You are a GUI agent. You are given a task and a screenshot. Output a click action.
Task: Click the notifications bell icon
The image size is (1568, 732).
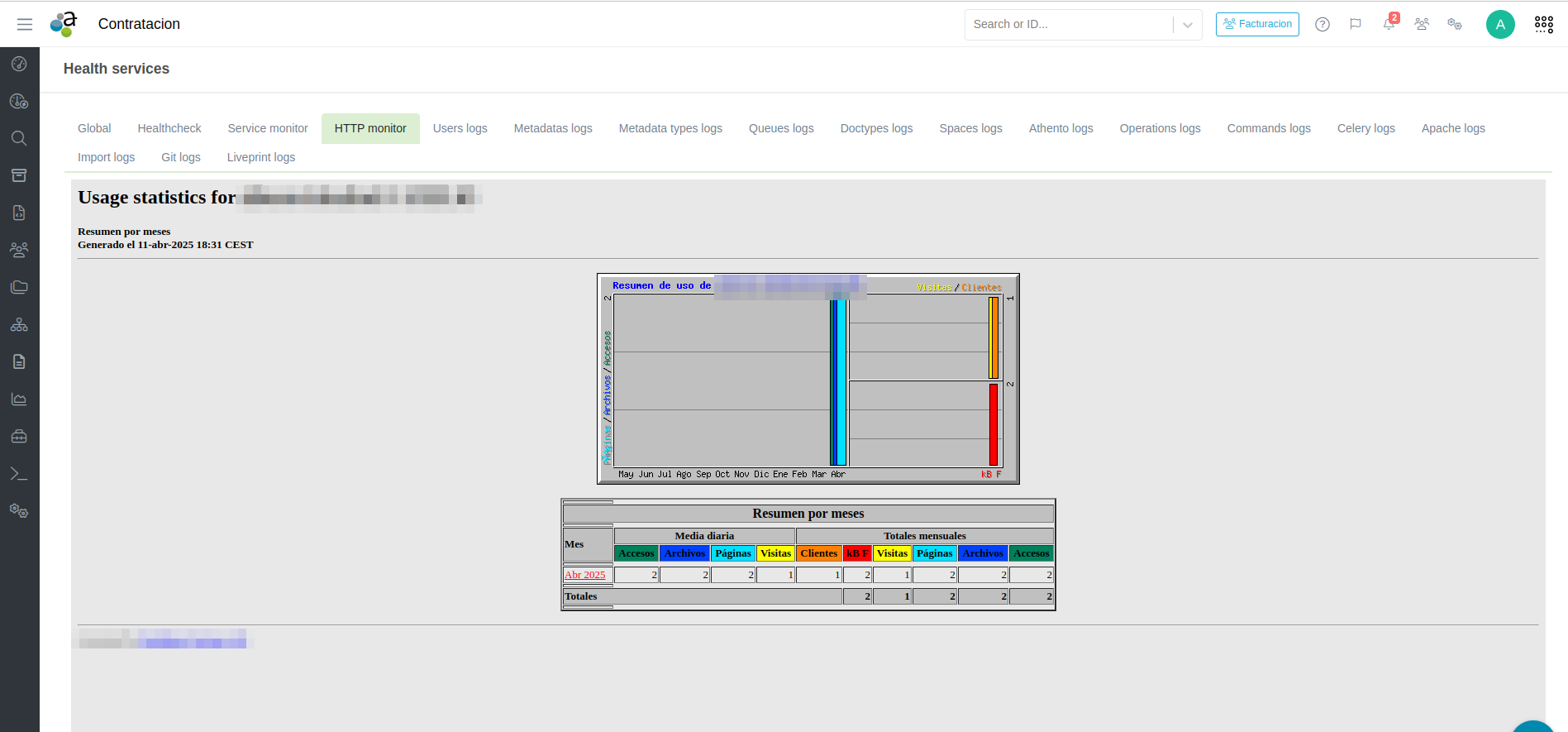[1389, 25]
